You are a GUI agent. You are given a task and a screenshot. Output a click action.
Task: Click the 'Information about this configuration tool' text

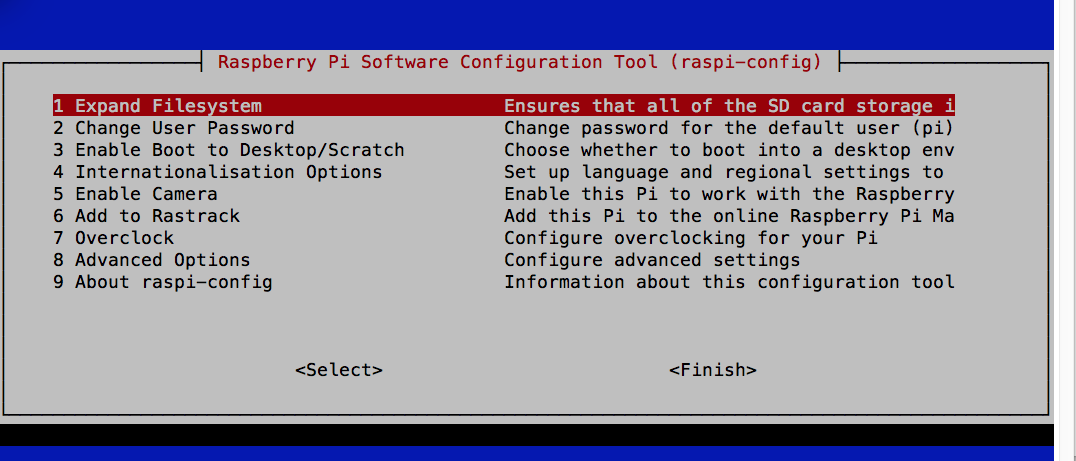729,282
